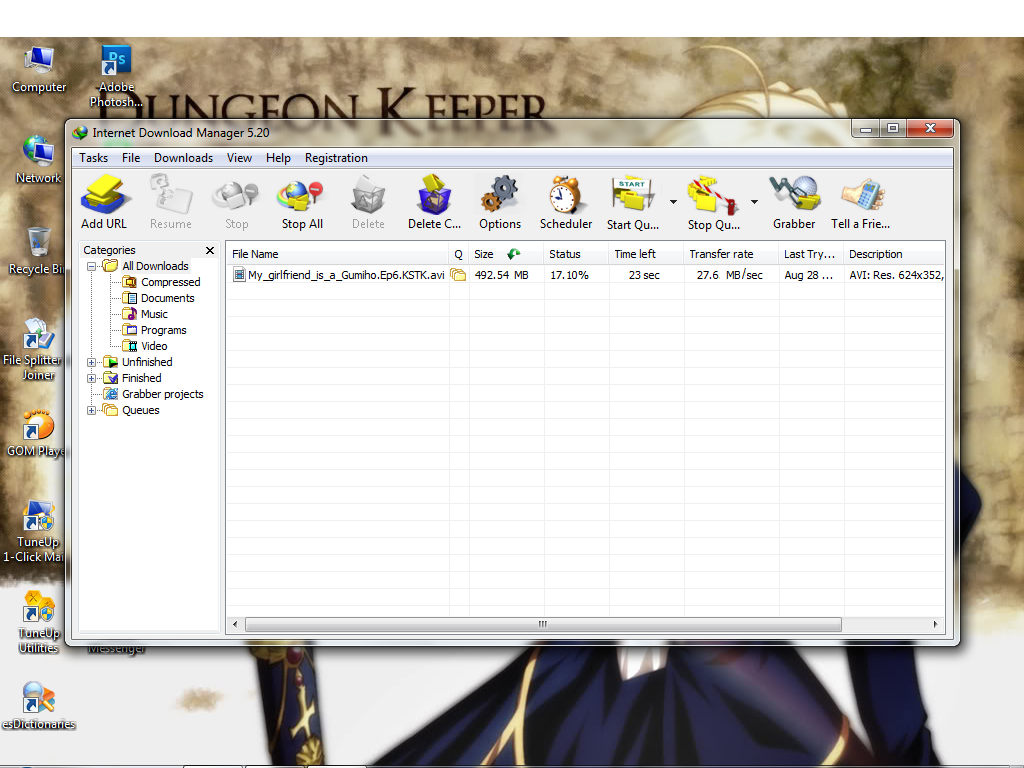The width and height of the screenshot is (1024, 768).
Task: Stop all downloads with Stop All icon
Action: coord(301,195)
